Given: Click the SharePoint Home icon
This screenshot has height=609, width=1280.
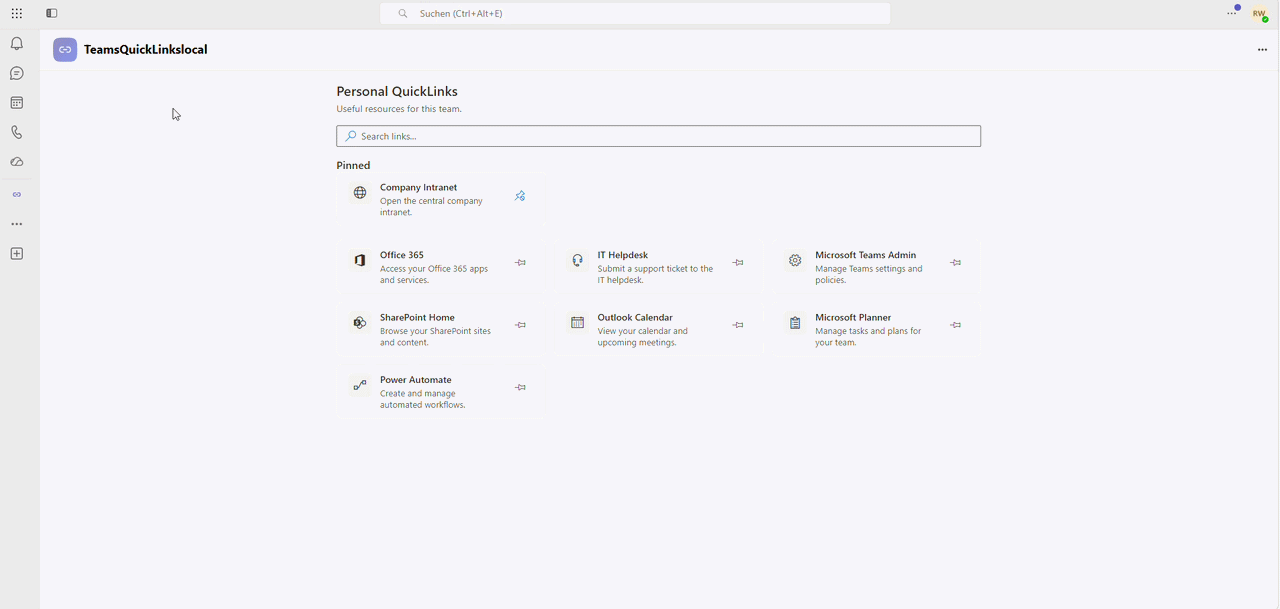Looking at the screenshot, I should coord(360,323).
